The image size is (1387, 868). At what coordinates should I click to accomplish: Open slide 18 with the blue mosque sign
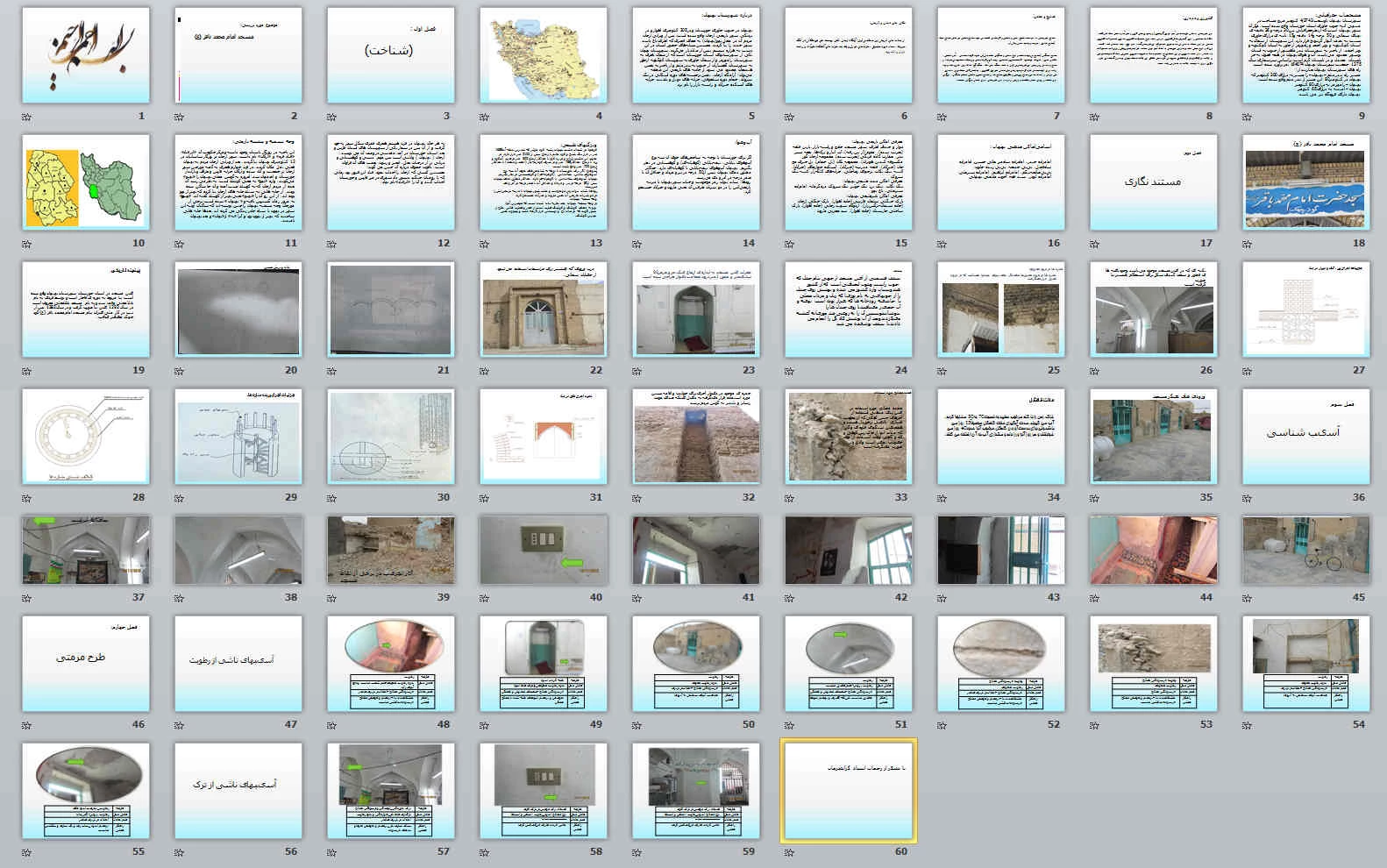click(x=1305, y=182)
